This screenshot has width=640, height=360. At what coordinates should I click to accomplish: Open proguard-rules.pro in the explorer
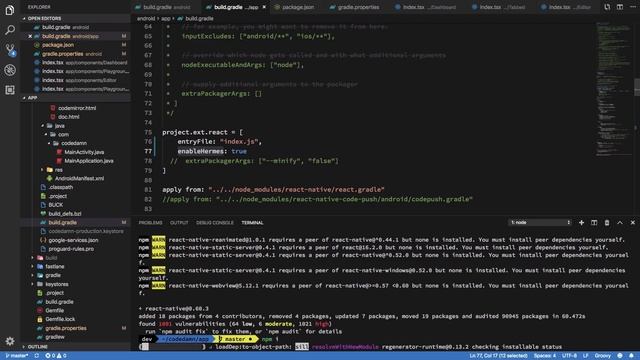pos(71,249)
